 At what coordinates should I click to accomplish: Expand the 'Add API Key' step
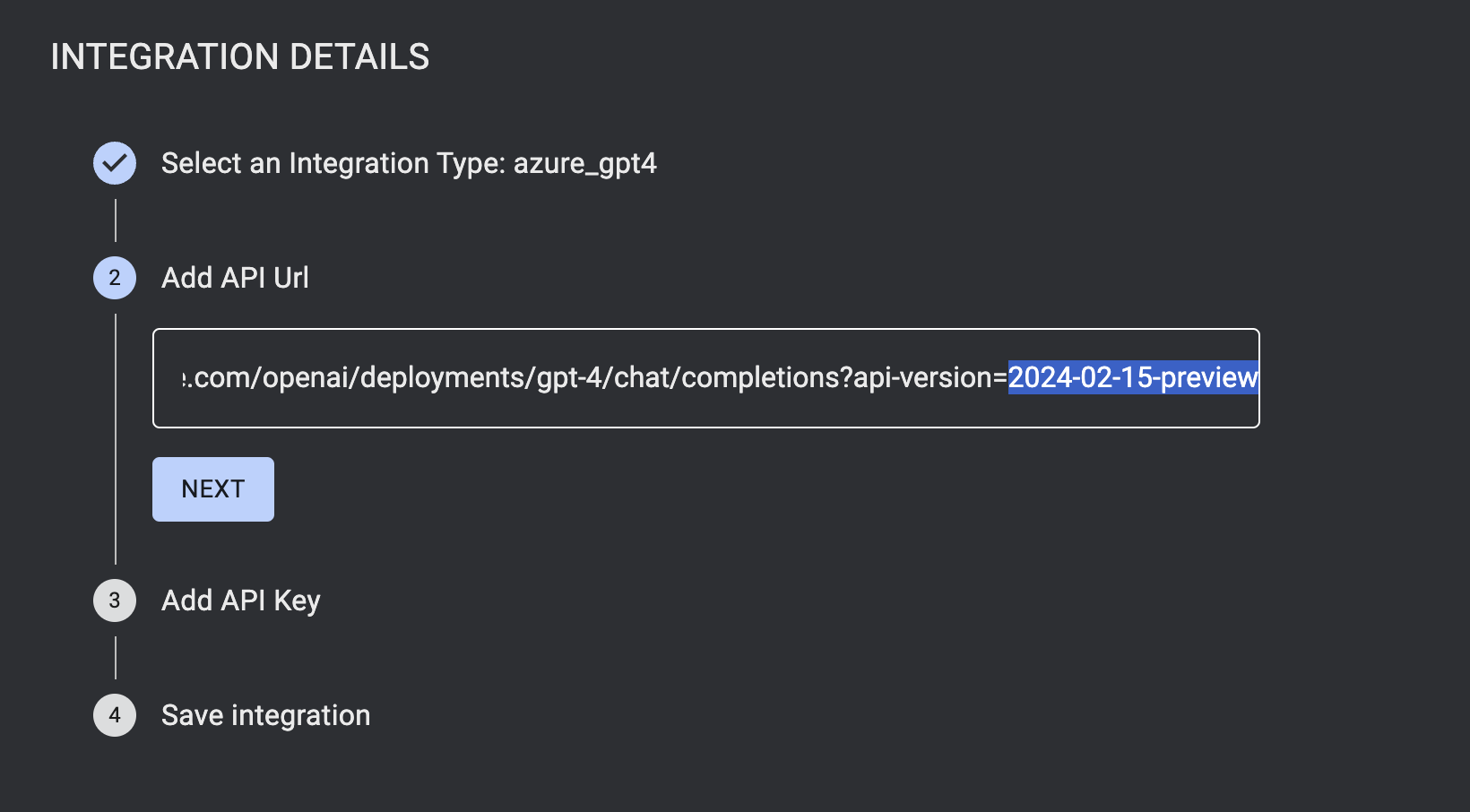(x=240, y=600)
